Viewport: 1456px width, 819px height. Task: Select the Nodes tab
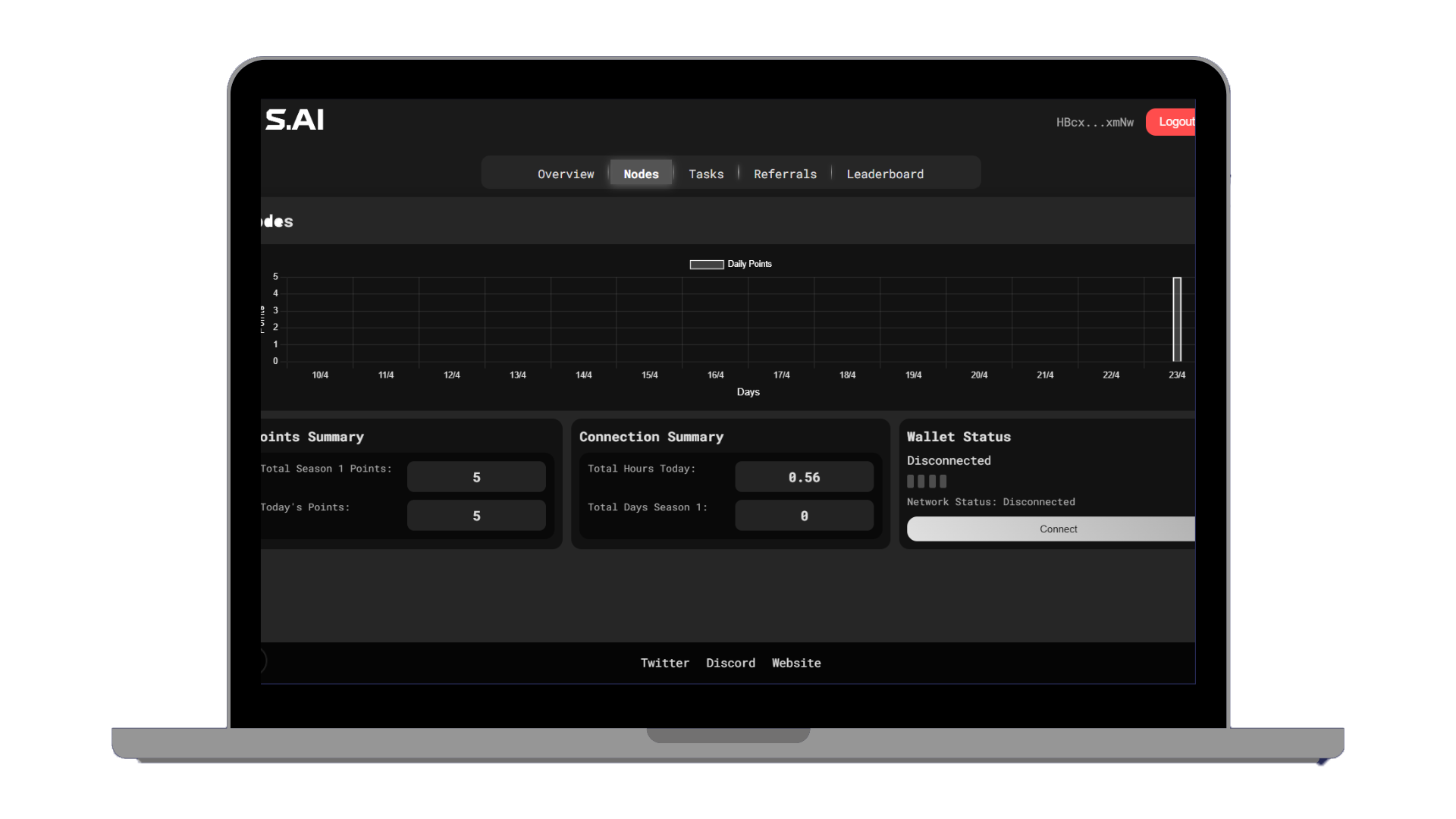[641, 174]
